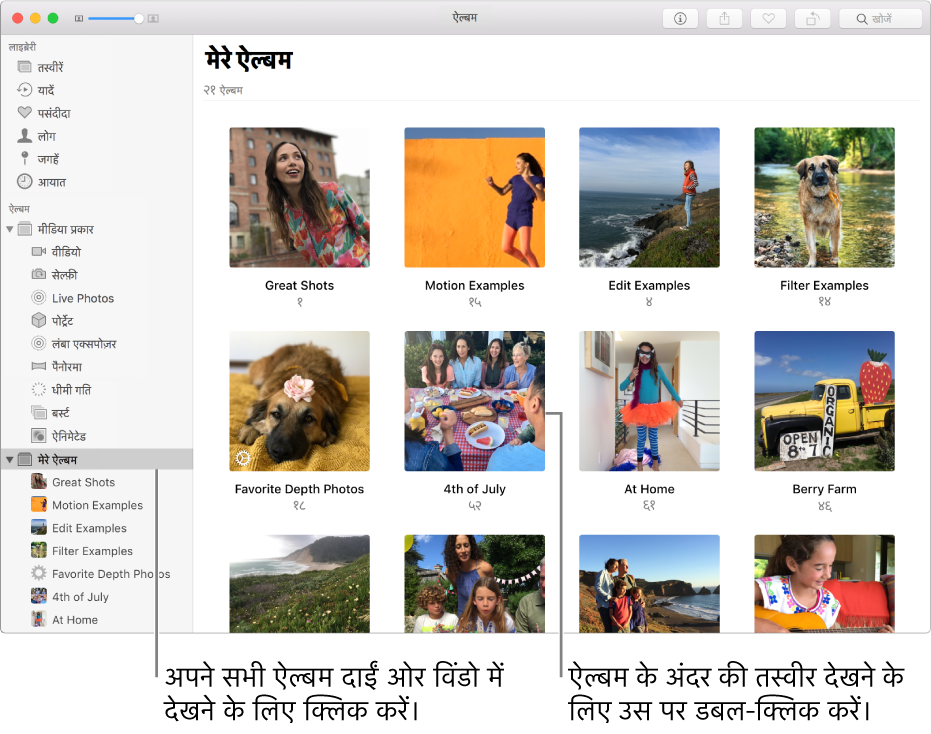Click the Share icon in the toolbar

[724, 17]
